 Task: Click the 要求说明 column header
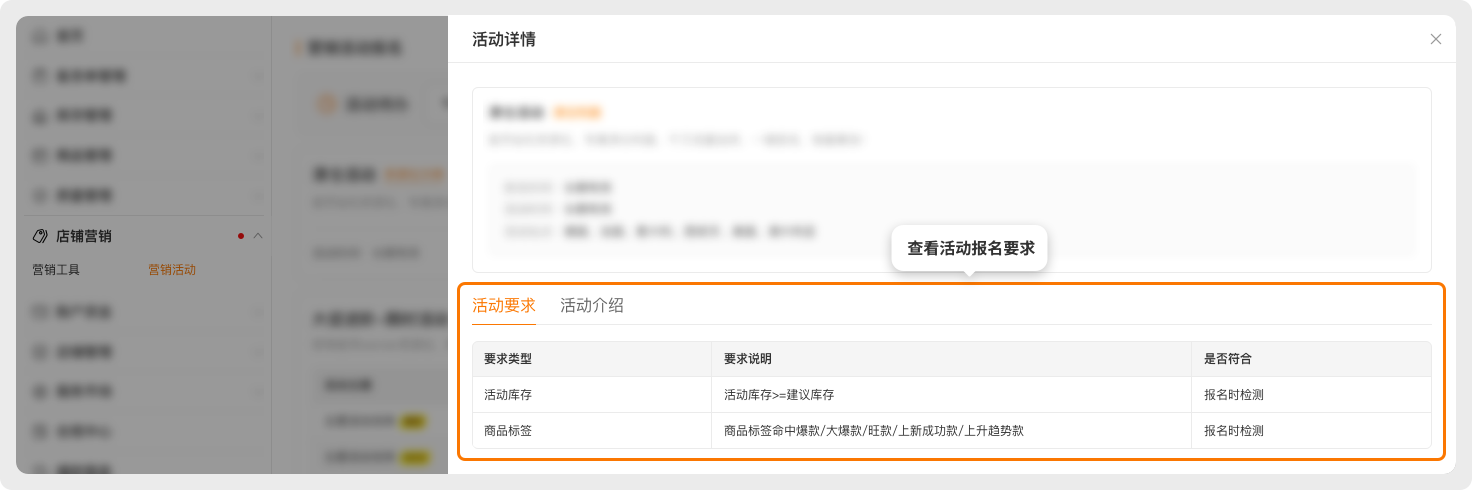click(x=748, y=359)
